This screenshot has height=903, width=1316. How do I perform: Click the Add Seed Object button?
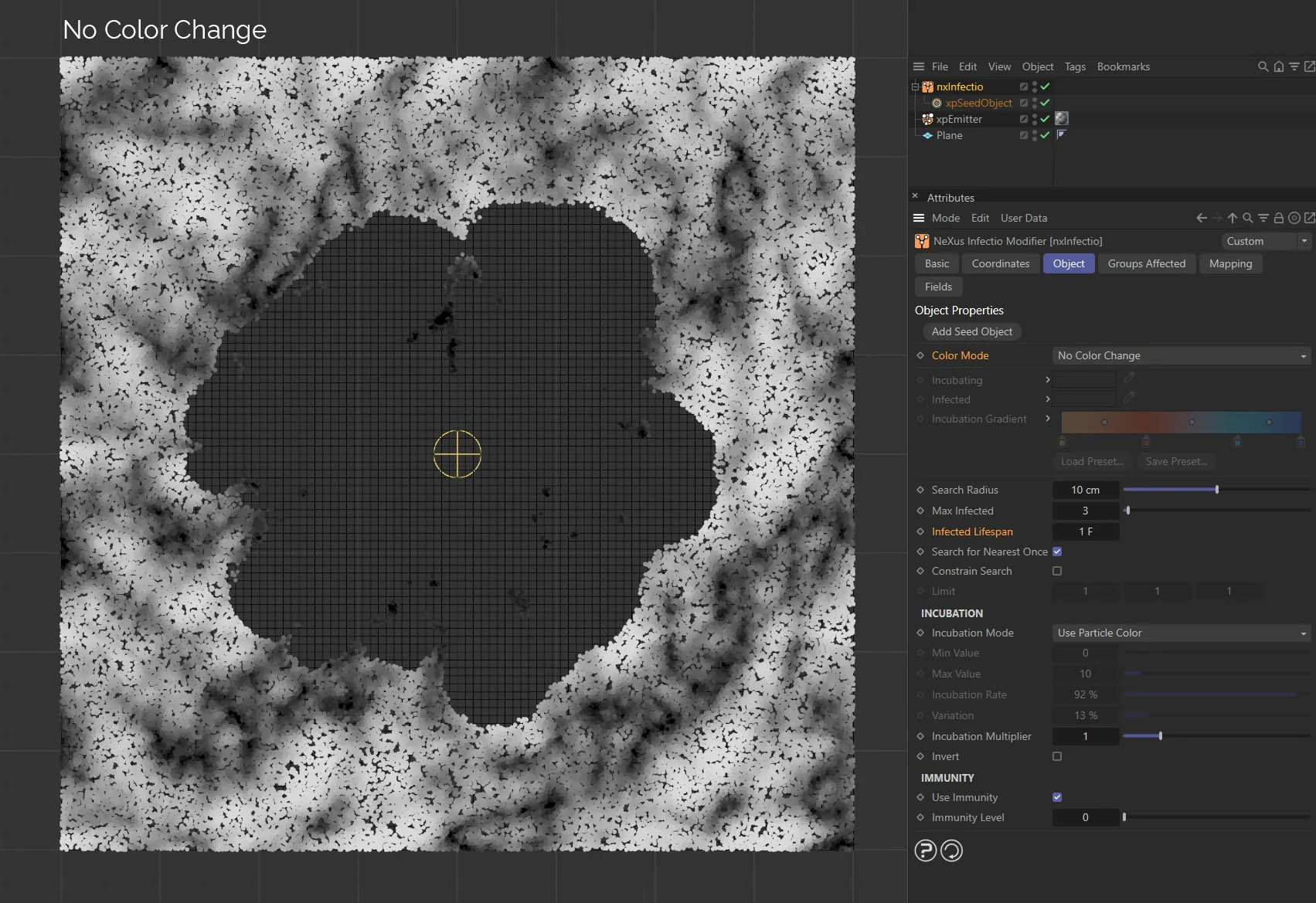tap(971, 331)
